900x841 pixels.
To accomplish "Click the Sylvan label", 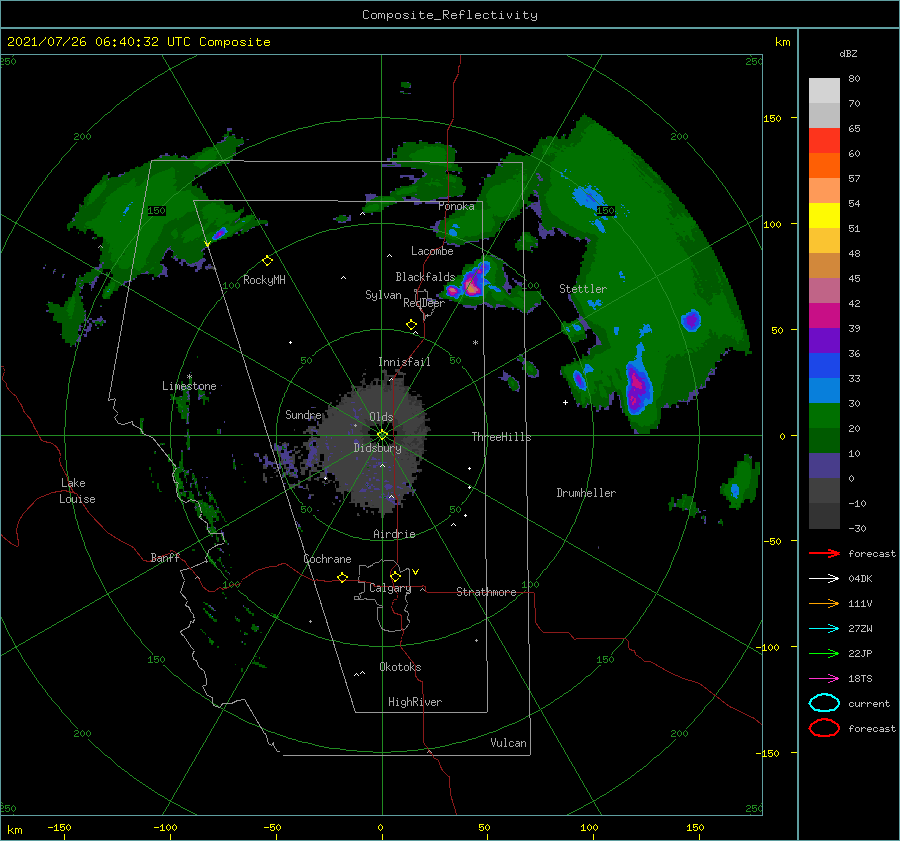I will [383, 295].
